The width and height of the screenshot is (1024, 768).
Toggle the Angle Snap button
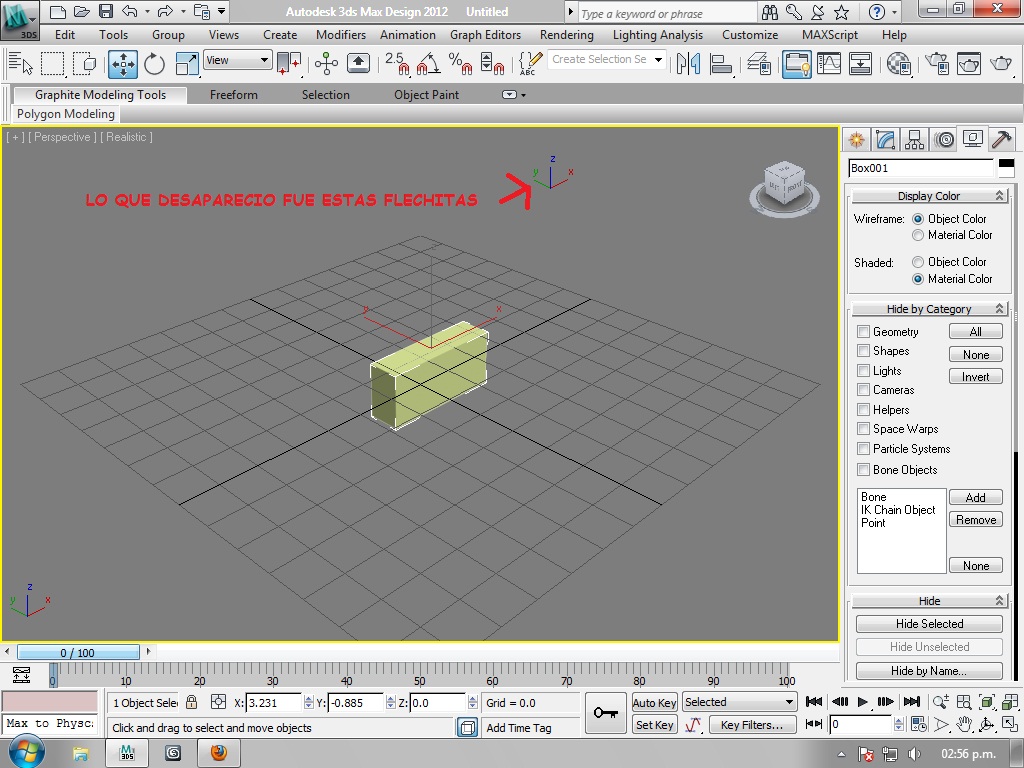click(x=428, y=64)
